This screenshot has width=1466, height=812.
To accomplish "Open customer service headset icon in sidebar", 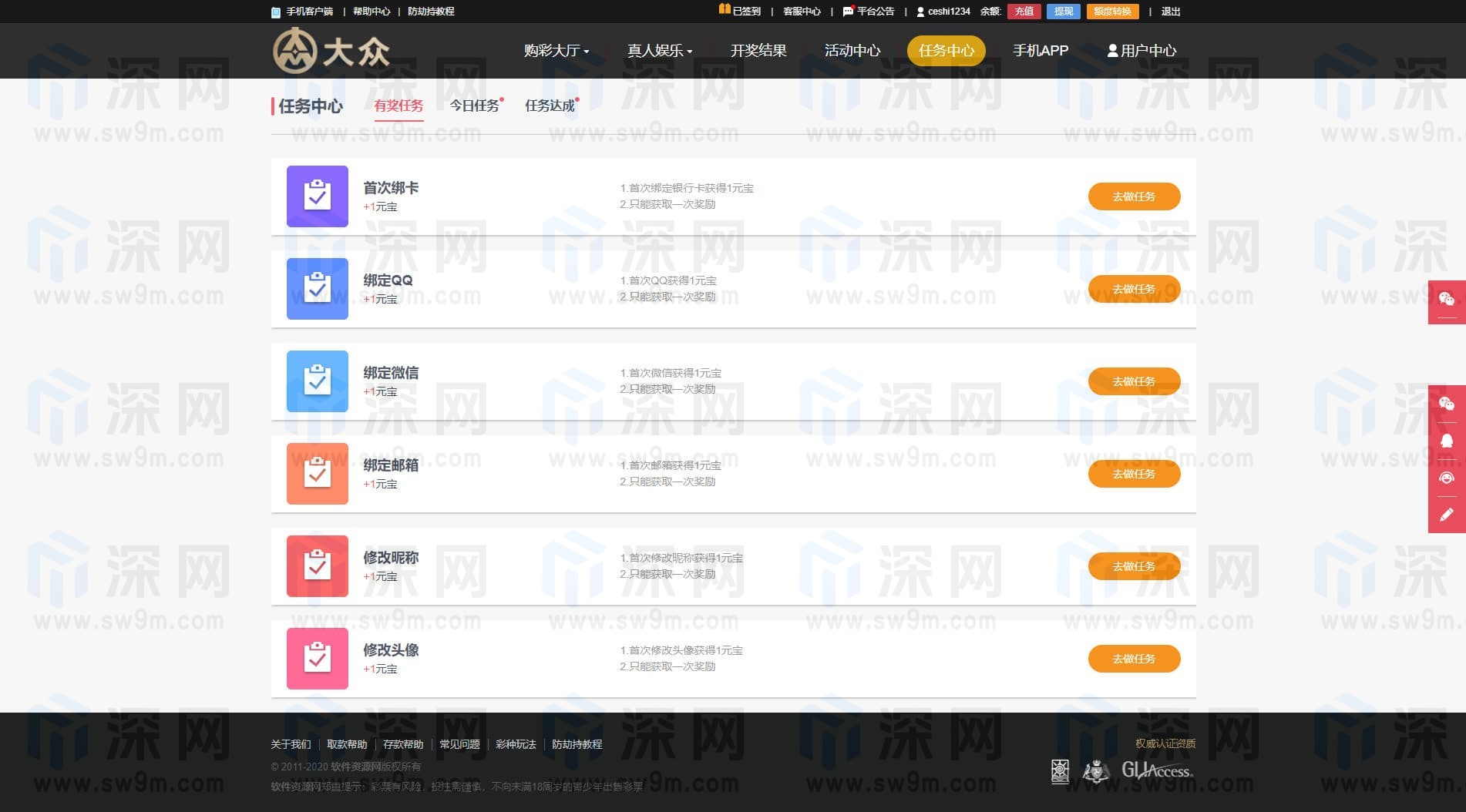I will (1447, 478).
